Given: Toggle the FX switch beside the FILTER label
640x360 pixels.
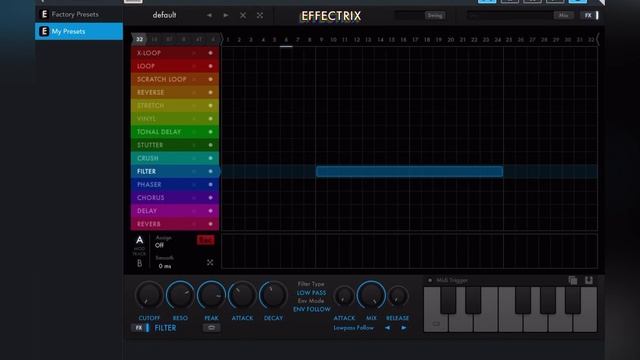Looking at the screenshot, I should (141, 328).
